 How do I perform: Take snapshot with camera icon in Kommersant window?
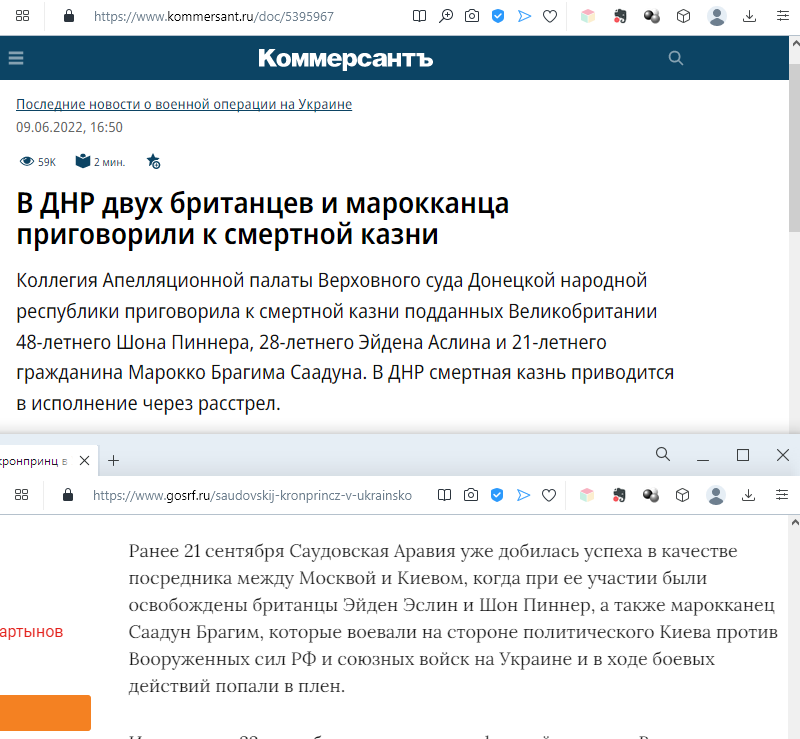click(x=472, y=16)
